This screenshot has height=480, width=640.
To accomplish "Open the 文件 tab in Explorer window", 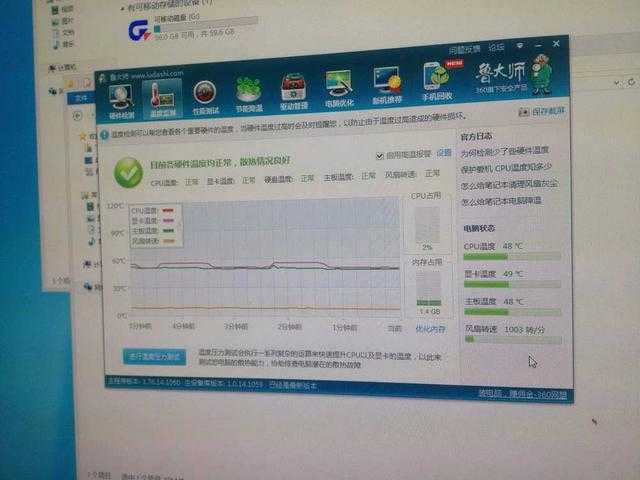I will [82, 98].
